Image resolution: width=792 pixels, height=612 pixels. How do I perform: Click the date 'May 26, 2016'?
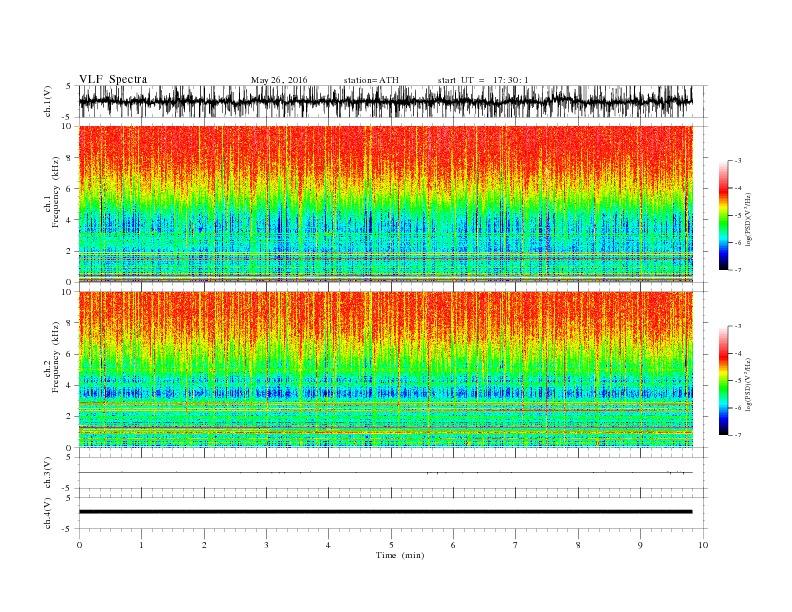pyautogui.click(x=279, y=80)
